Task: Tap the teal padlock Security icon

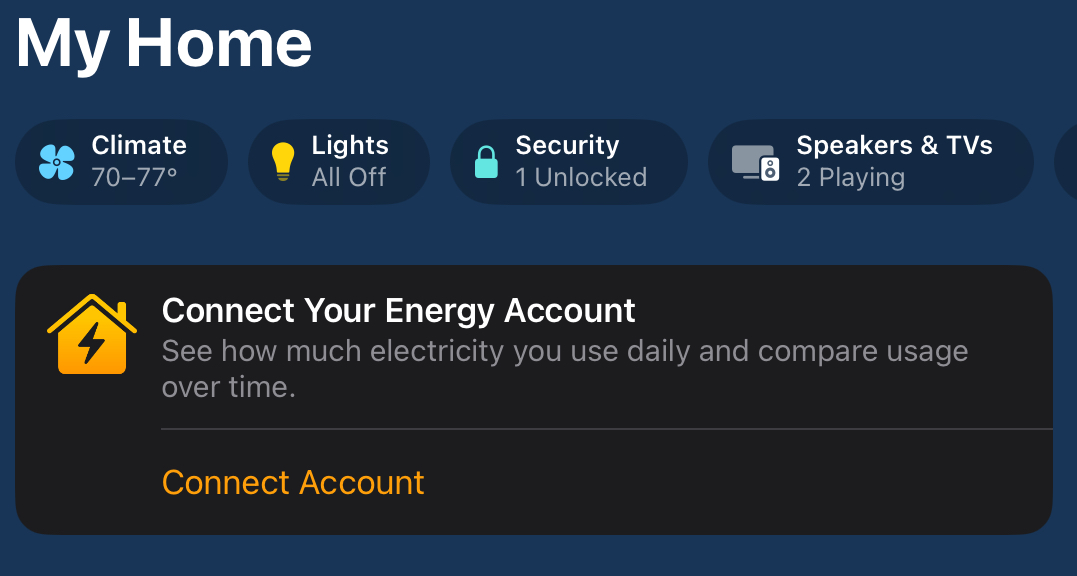Action: pos(486,162)
